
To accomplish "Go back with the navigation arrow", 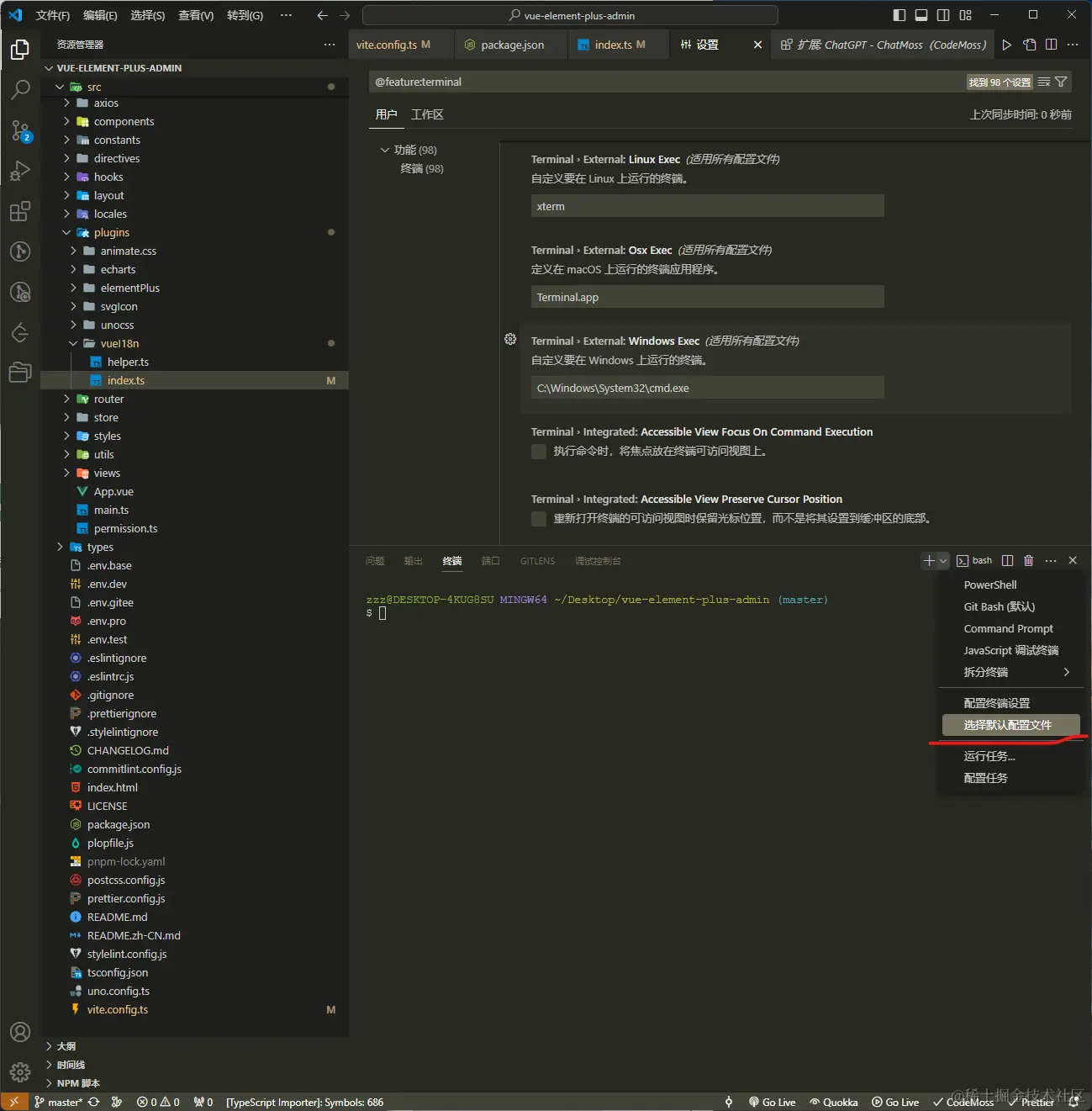I will (322, 15).
